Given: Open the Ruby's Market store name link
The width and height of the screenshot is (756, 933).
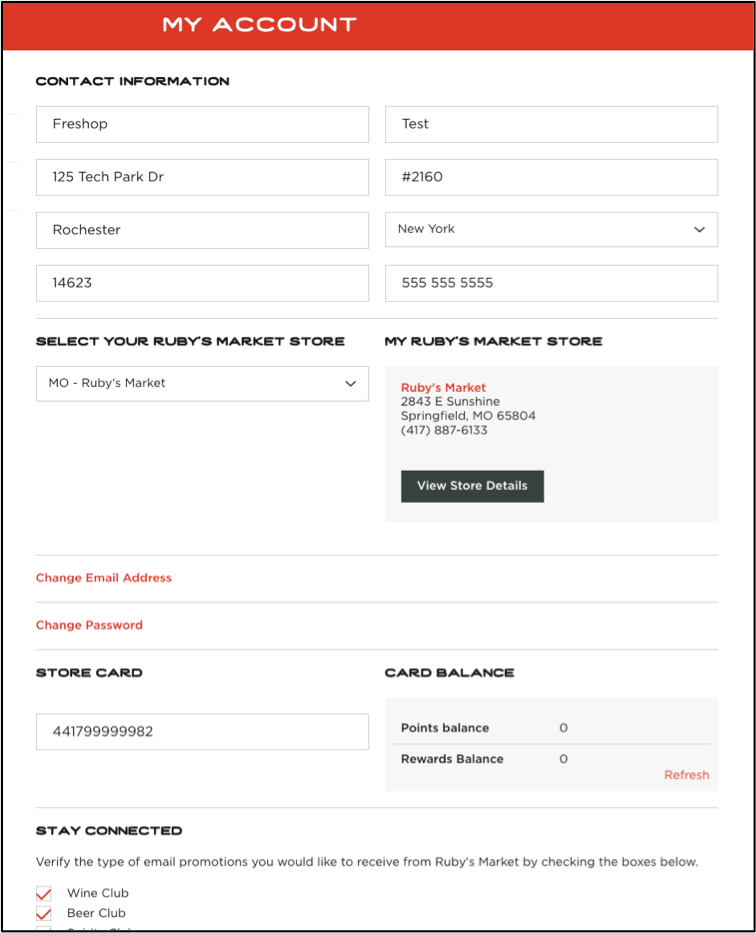Looking at the screenshot, I should click(443, 387).
